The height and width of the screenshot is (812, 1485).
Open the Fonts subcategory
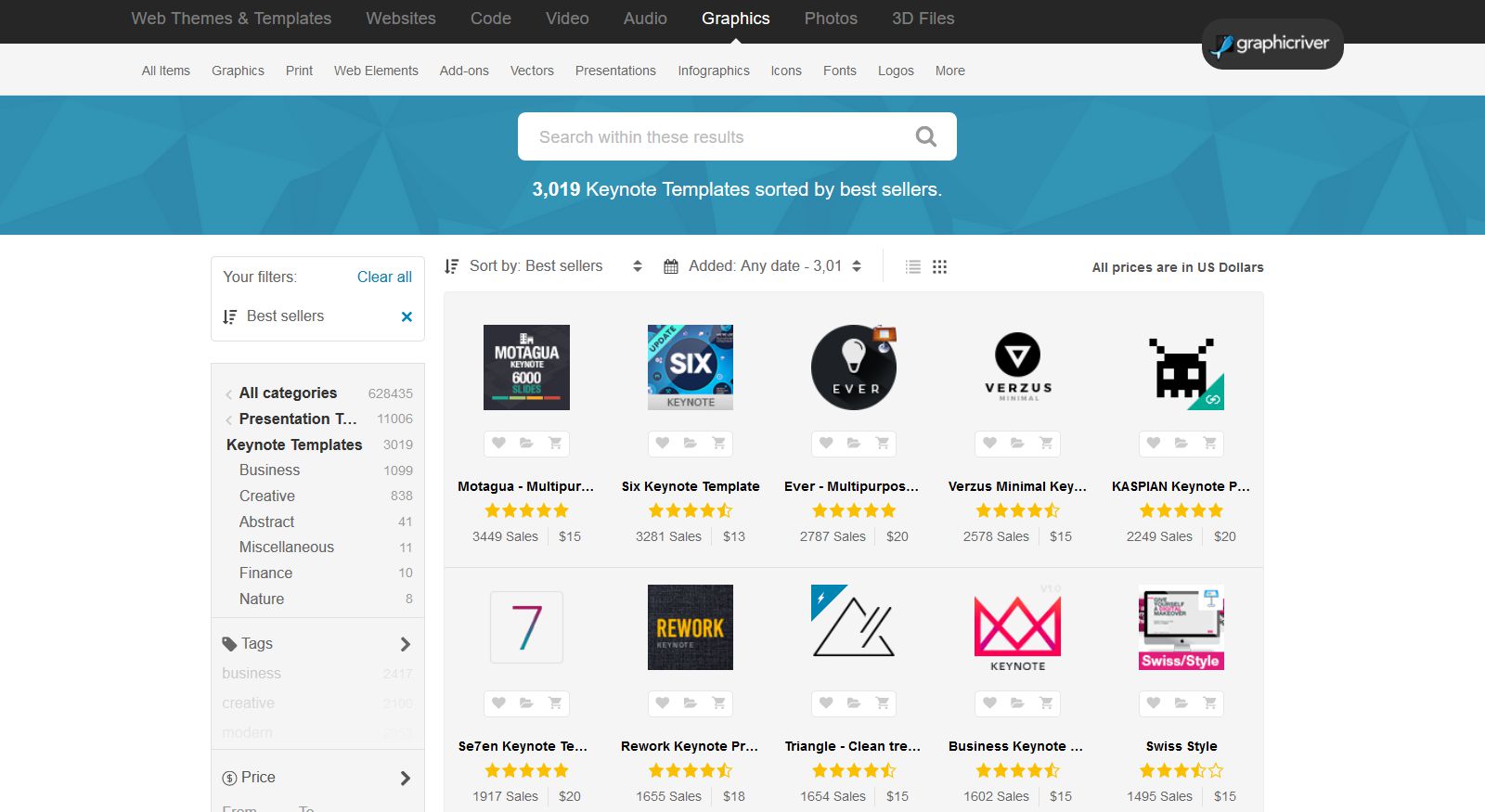tap(840, 71)
